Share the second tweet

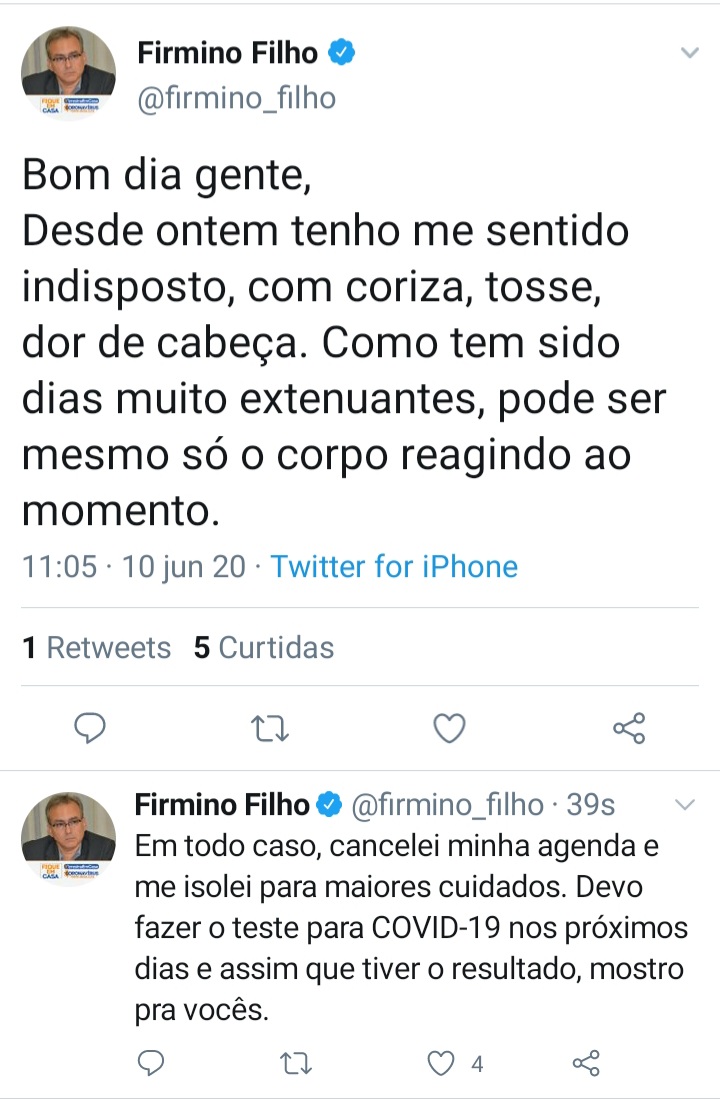(586, 1064)
